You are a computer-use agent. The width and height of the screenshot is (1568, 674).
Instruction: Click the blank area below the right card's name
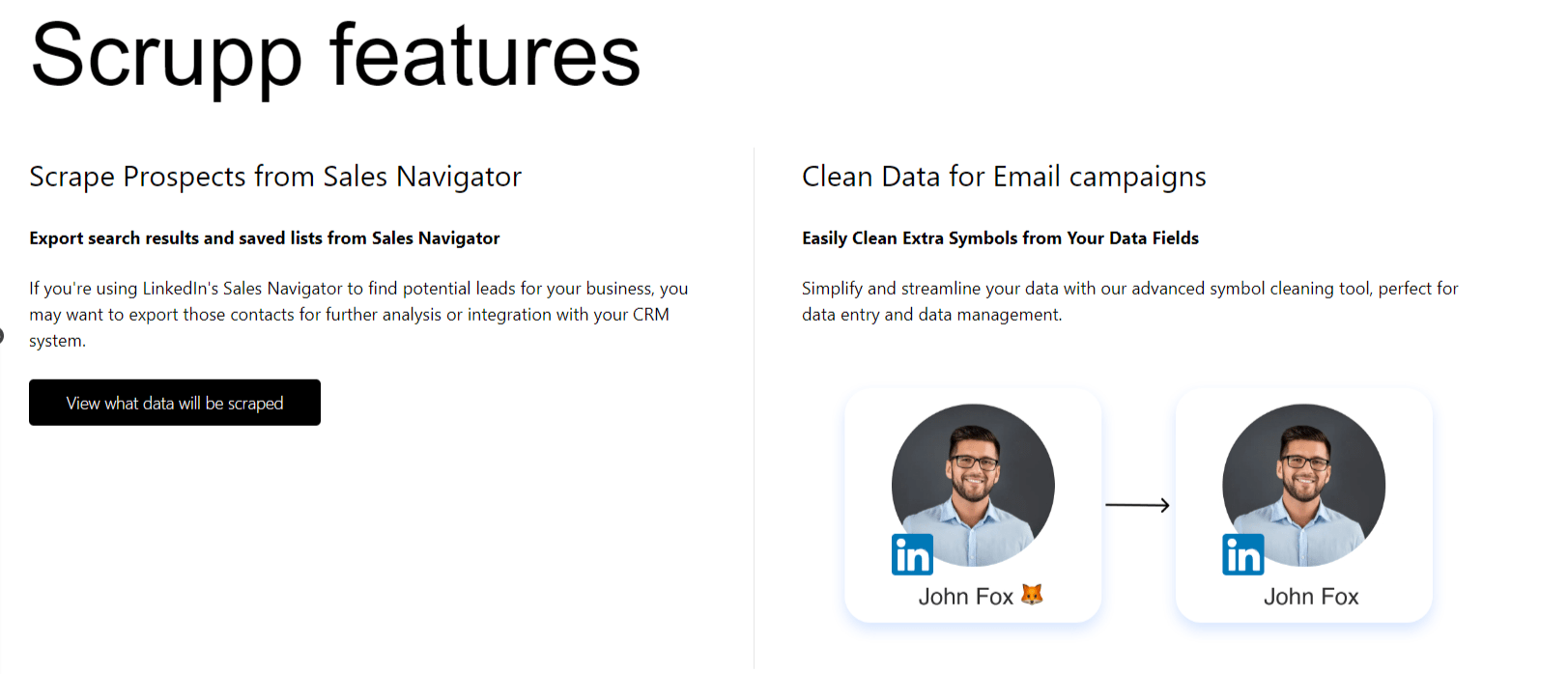(x=1304, y=616)
